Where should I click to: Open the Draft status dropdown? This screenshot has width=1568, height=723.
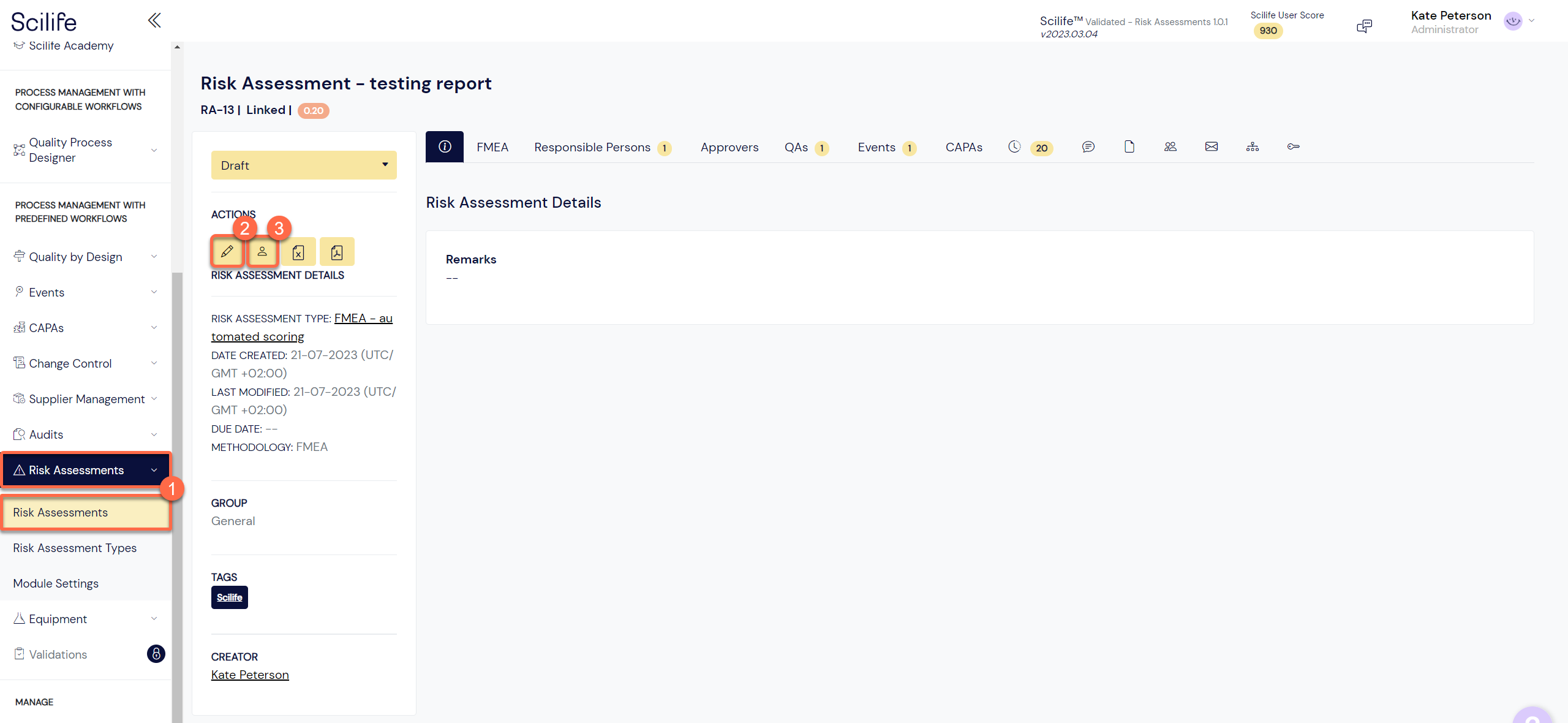pos(304,165)
